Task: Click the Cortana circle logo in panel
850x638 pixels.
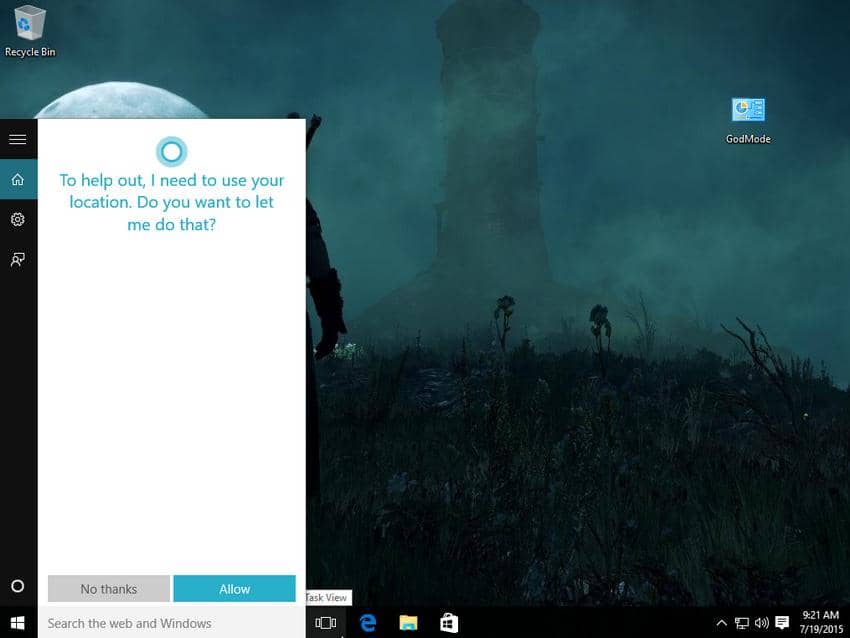Action: click(171, 151)
